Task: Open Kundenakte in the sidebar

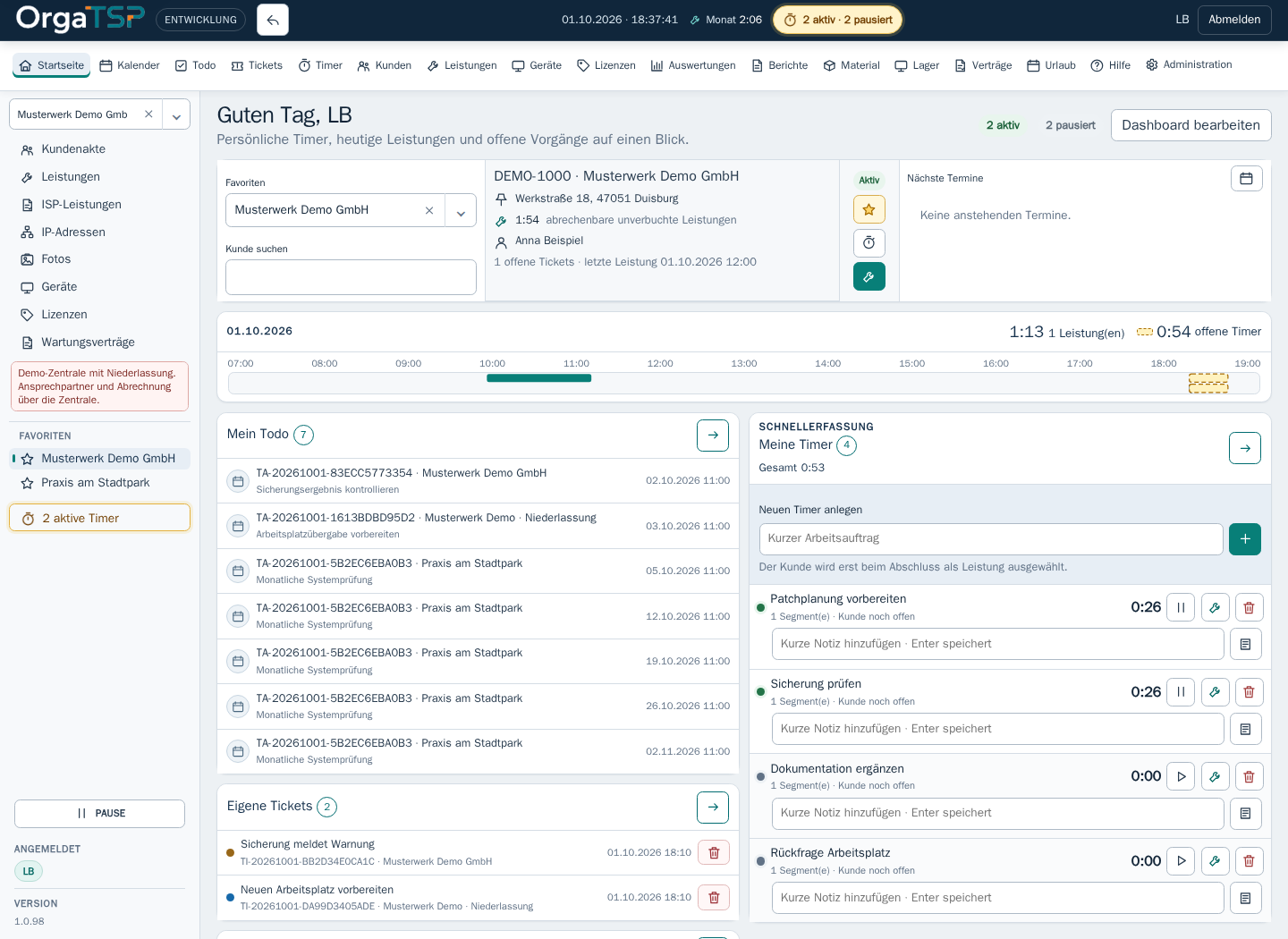Action: point(73,149)
